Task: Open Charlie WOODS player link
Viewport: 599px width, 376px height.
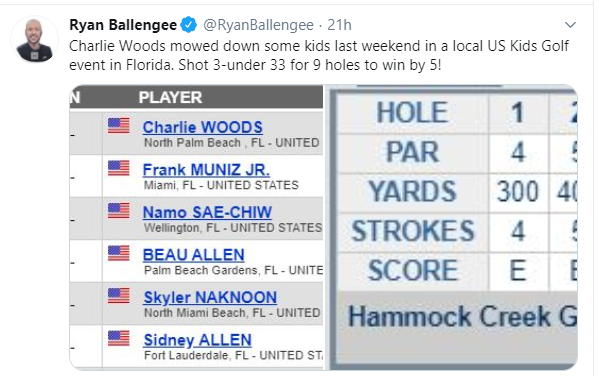Action: click(x=202, y=127)
